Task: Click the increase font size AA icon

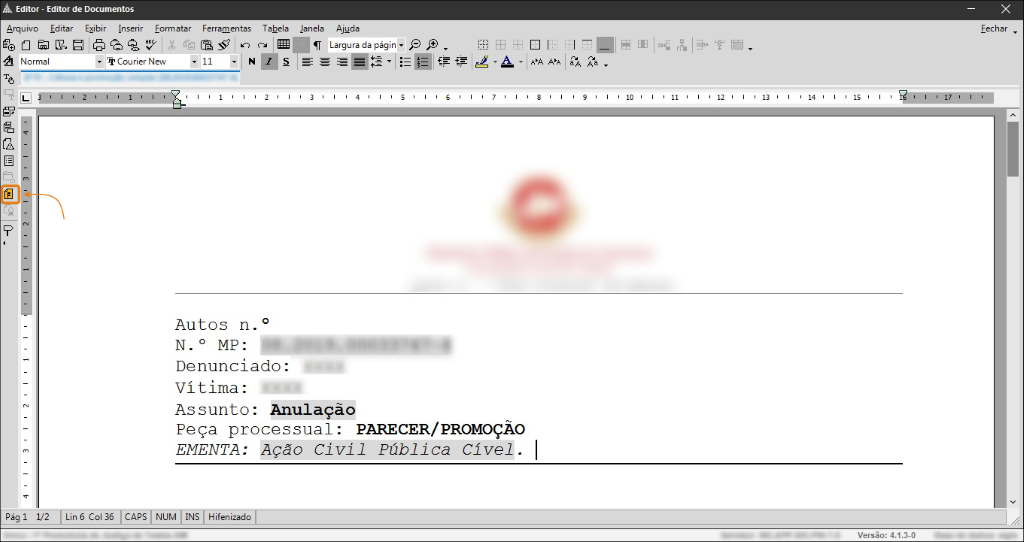Action: pos(537,62)
